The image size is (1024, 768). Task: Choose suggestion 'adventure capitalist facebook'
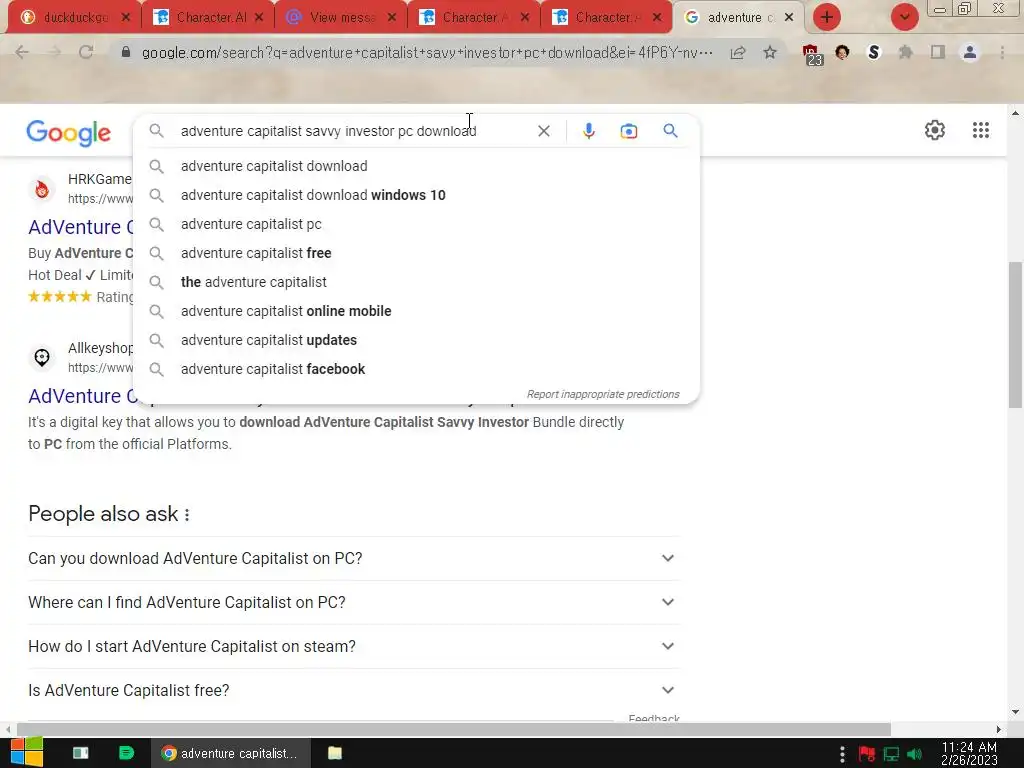pos(416,369)
